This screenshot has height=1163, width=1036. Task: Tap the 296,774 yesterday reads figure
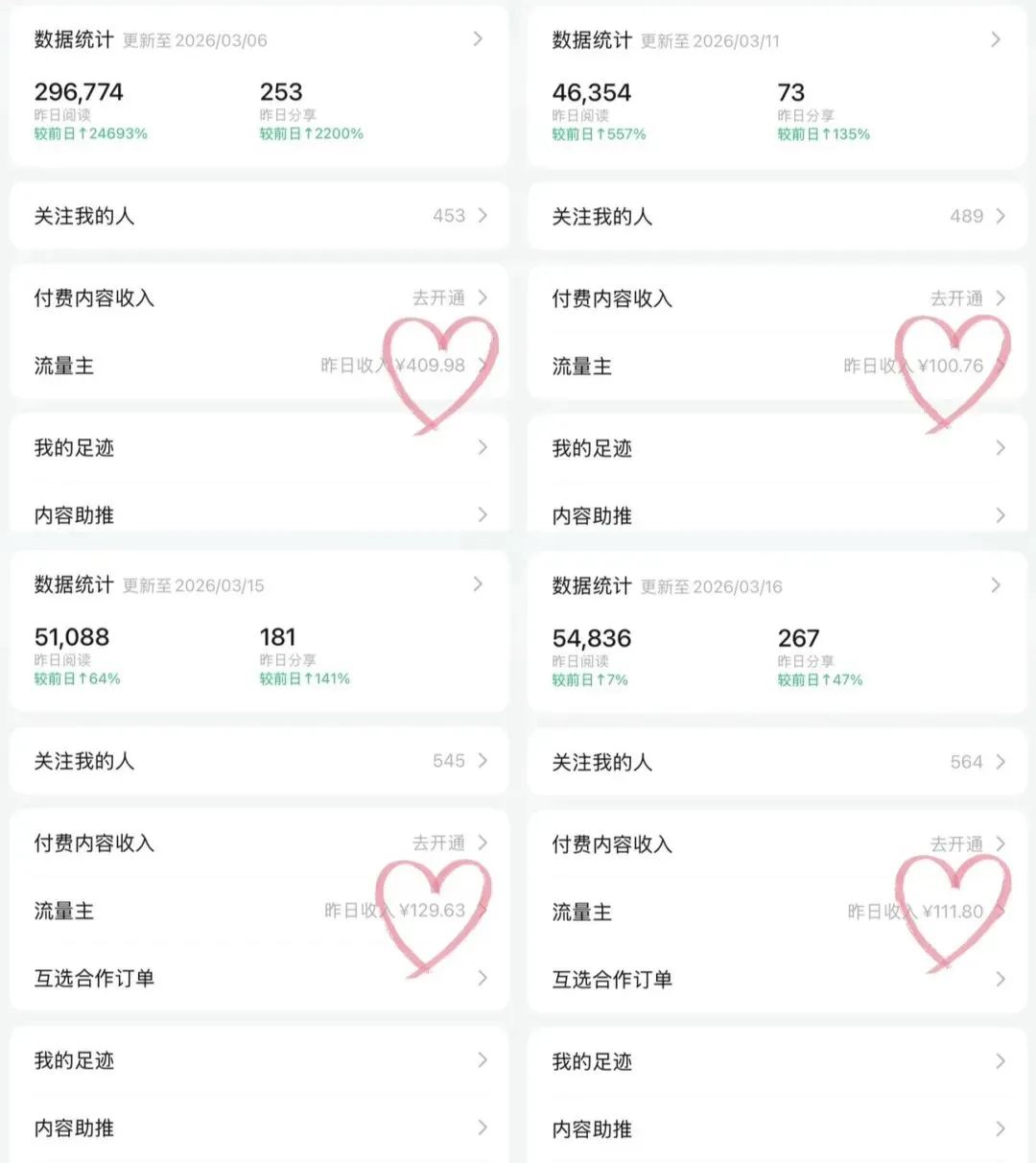[x=79, y=92]
